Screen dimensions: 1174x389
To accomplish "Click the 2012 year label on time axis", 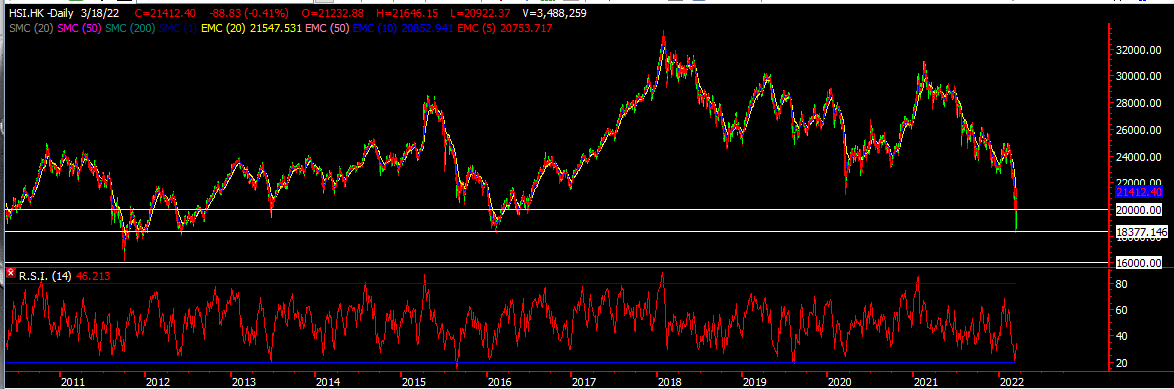I will pyautogui.click(x=157, y=382).
